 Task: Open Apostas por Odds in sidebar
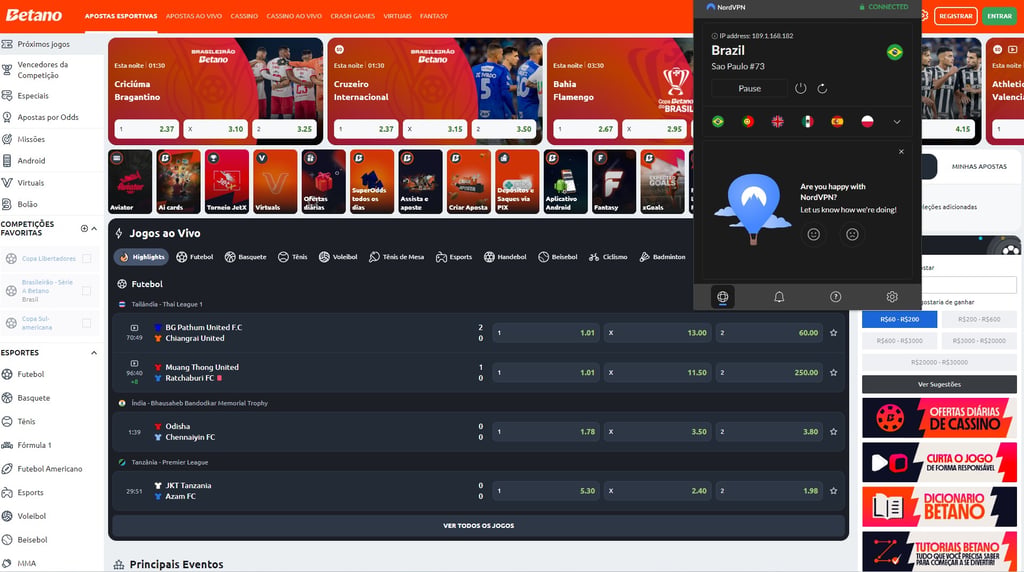(x=48, y=118)
